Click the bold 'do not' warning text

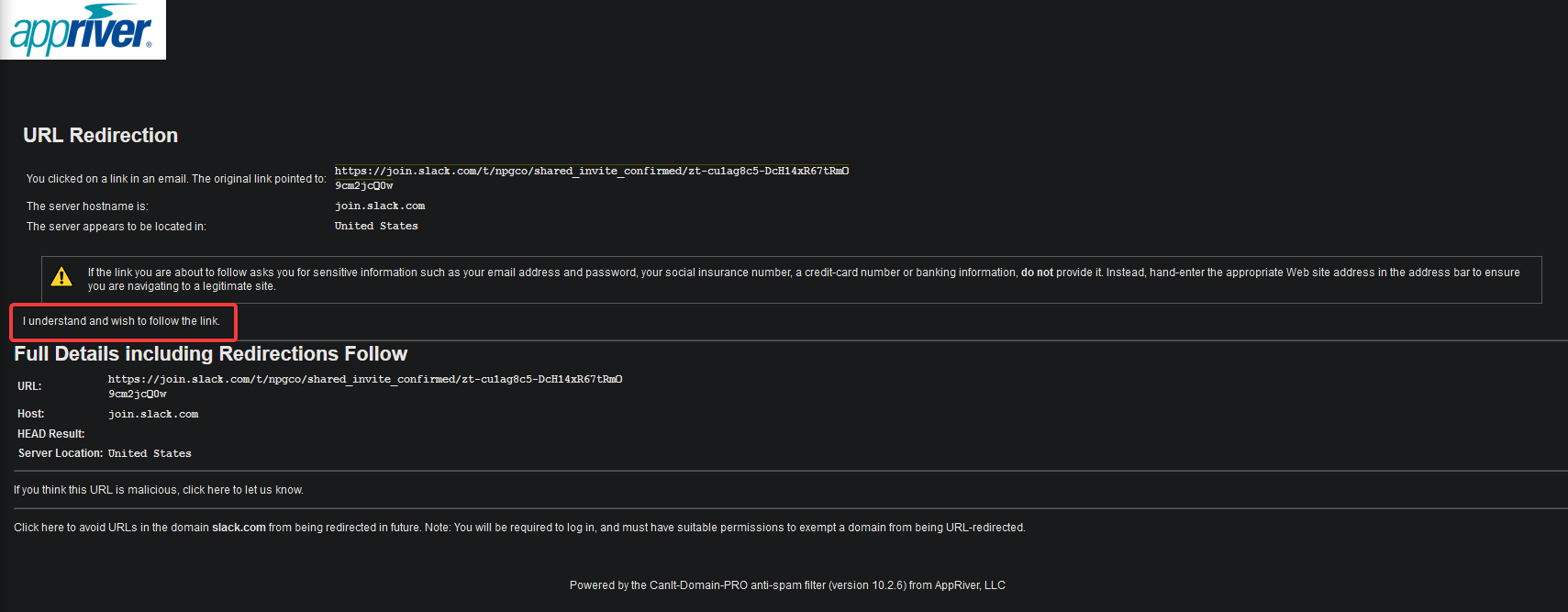[1037, 273]
